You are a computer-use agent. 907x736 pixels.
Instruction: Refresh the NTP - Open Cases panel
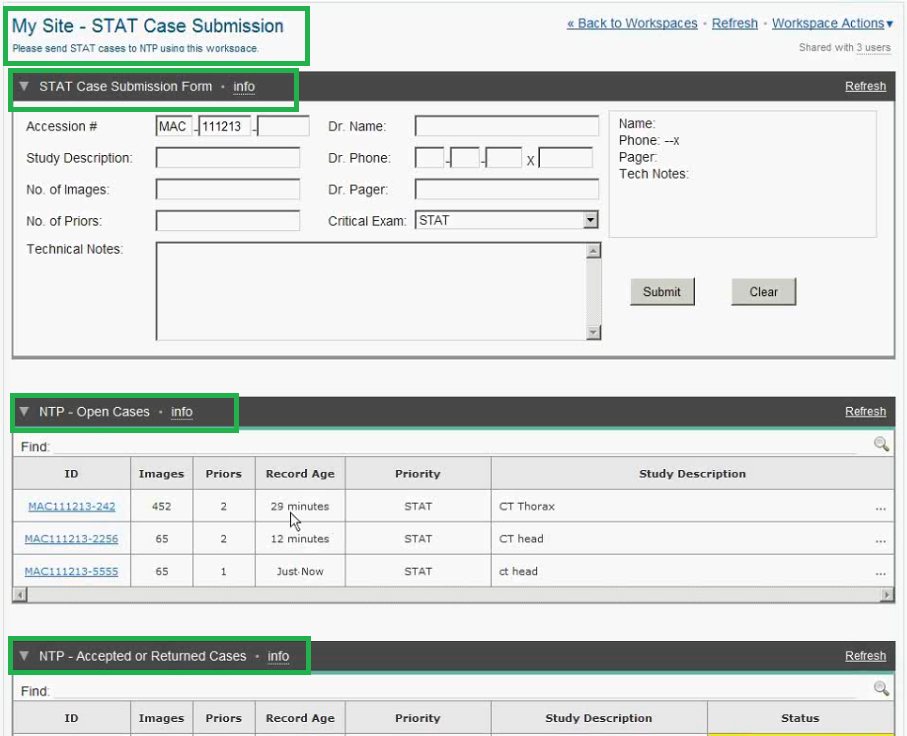pyautogui.click(x=865, y=412)
